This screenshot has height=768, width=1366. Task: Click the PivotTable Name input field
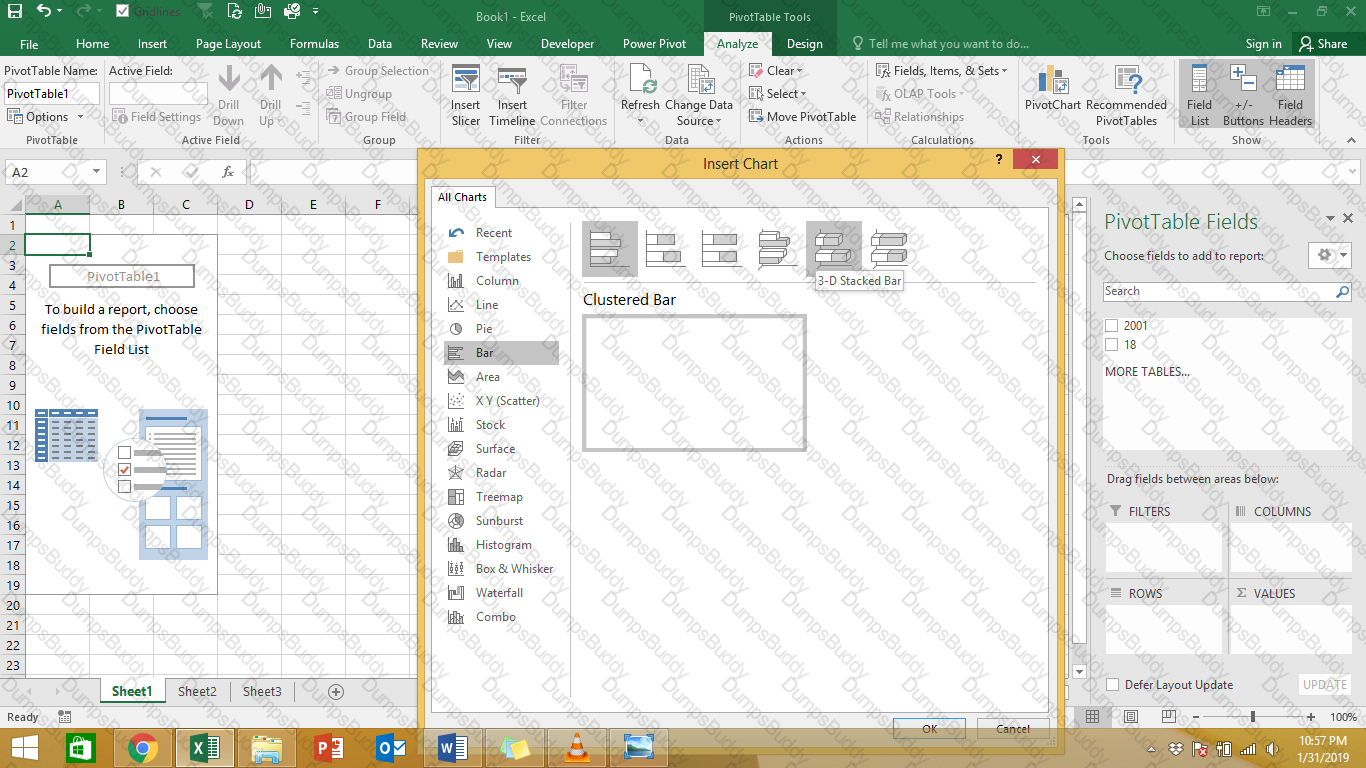(x=52, y=93)
